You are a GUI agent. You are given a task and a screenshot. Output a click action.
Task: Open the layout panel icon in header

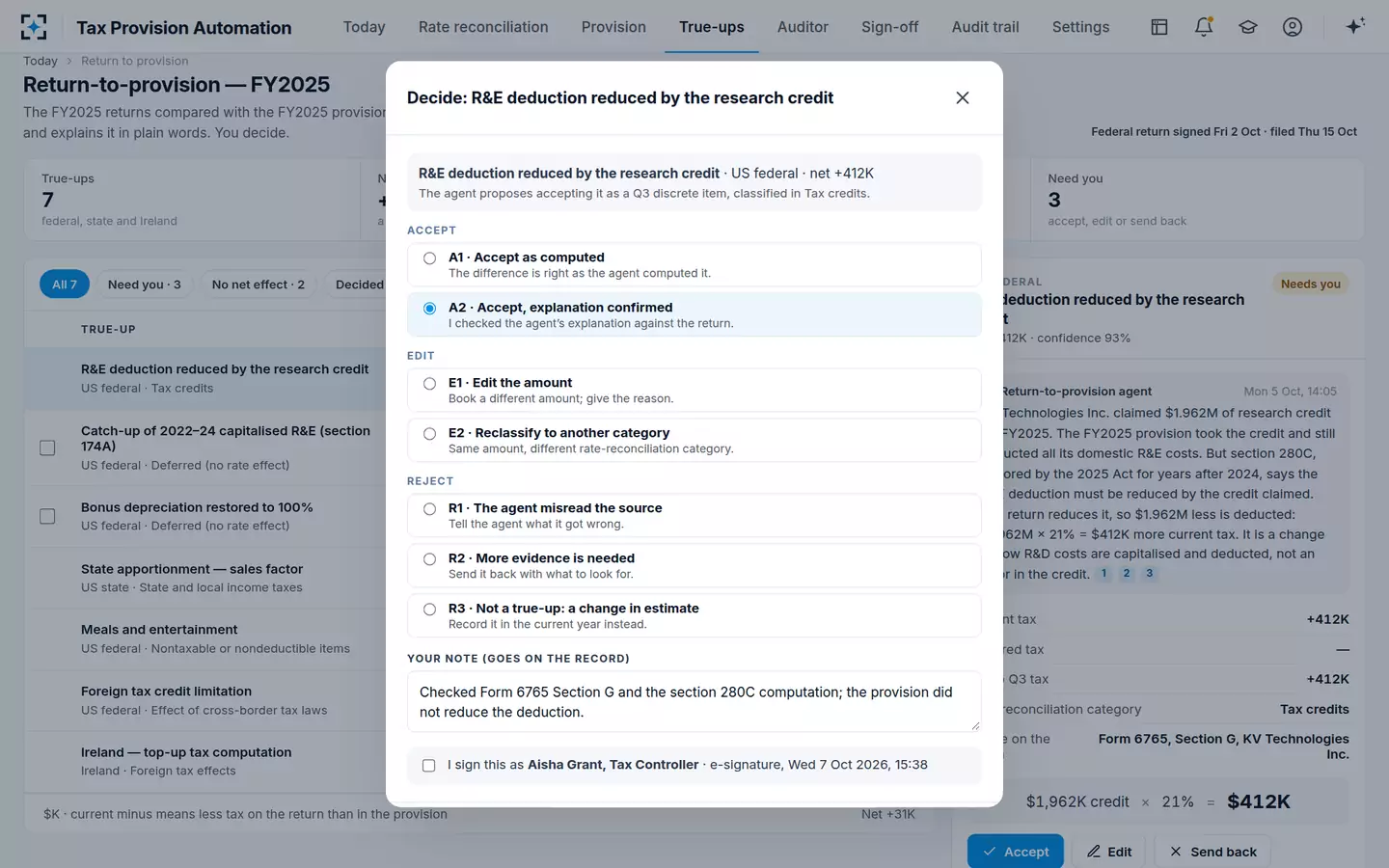click(x=1159, y=27)
